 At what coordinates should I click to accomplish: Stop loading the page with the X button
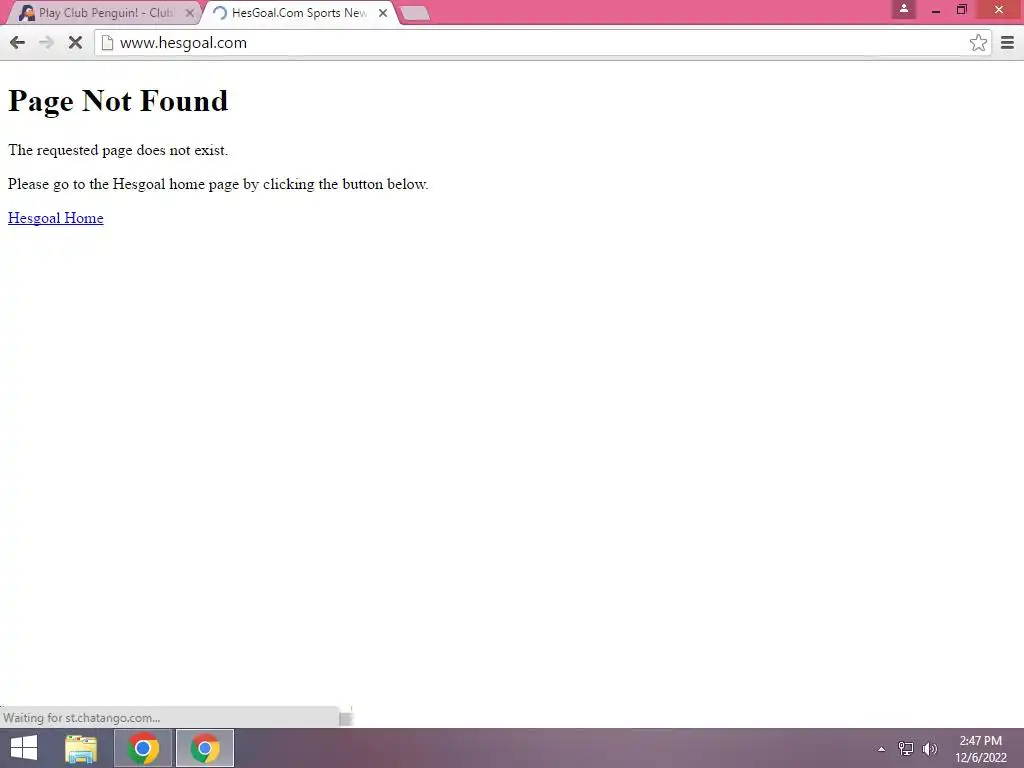(x=75, y=43)
